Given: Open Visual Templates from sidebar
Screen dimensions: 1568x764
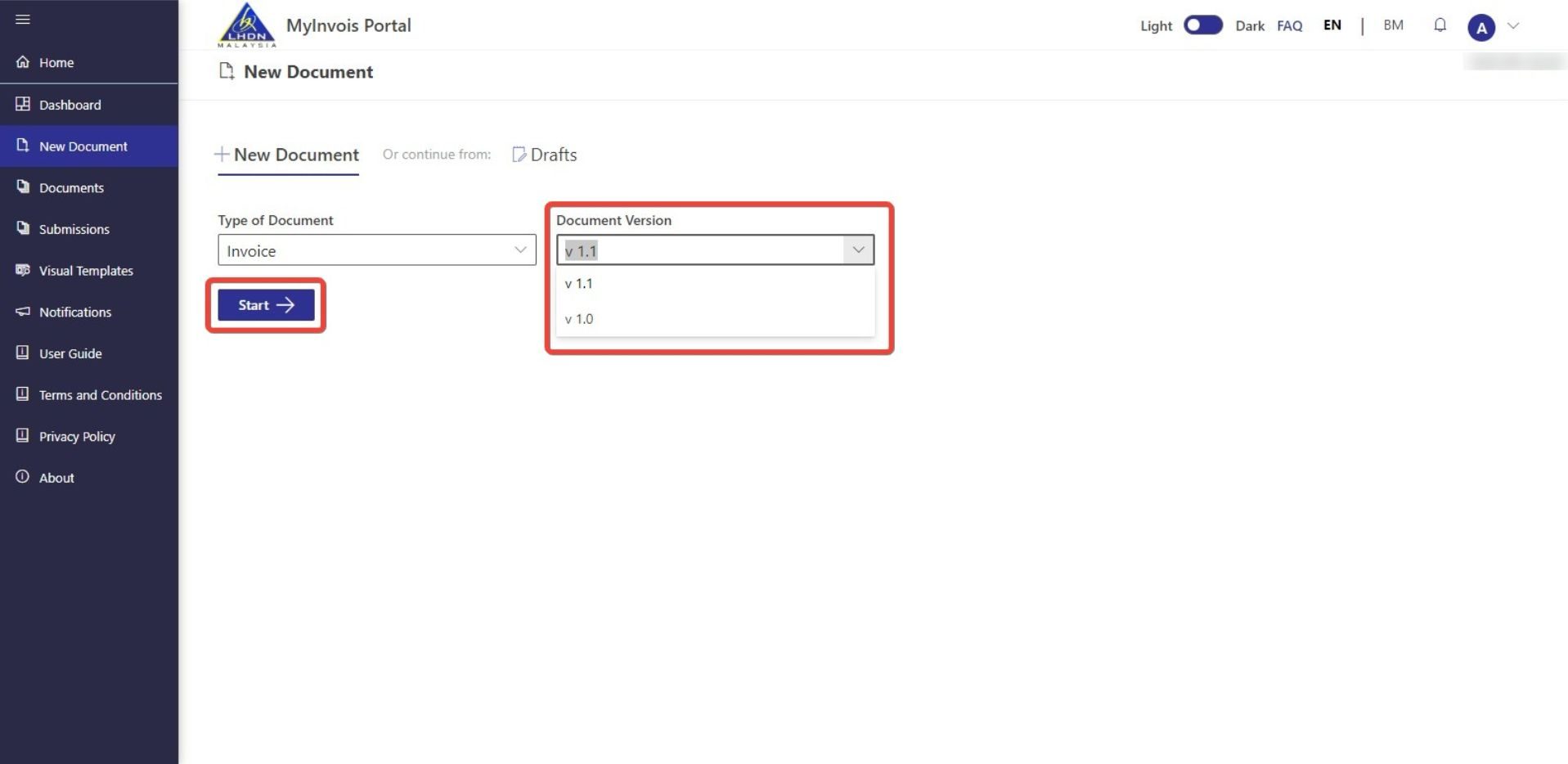Looking at the screenshot, I should (x=88, y=271).
